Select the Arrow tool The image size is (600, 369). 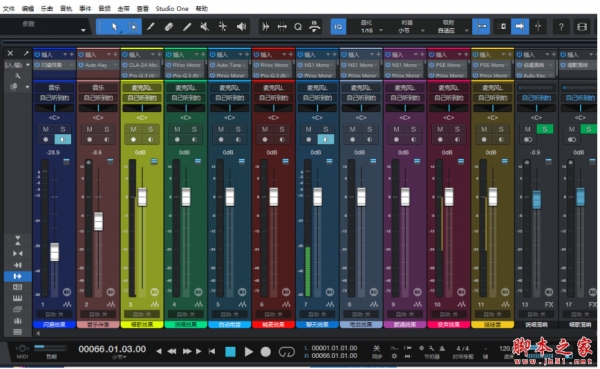tap(114, 26)
